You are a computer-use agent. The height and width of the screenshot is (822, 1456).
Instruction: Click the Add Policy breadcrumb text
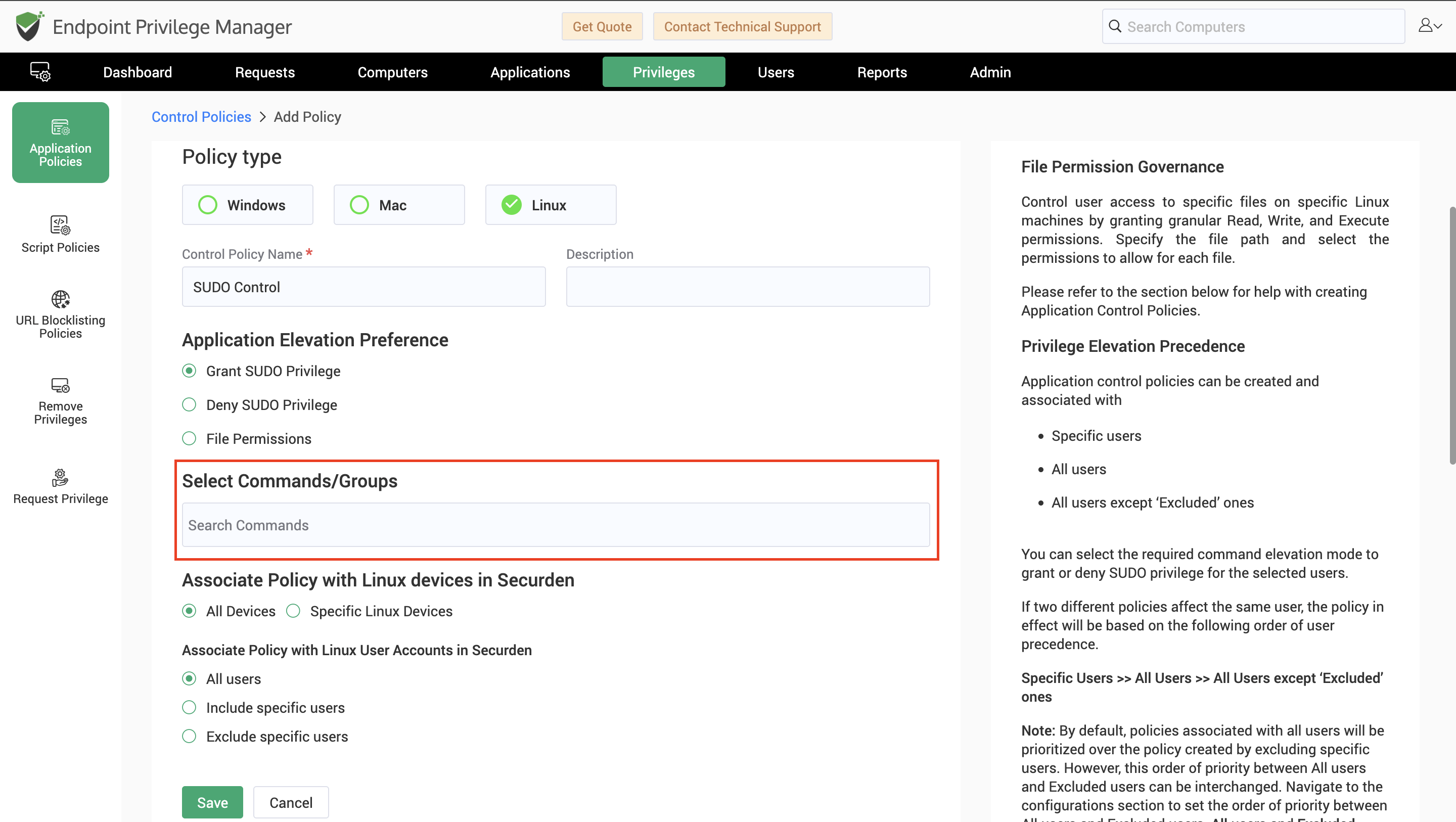click(307, 117)
